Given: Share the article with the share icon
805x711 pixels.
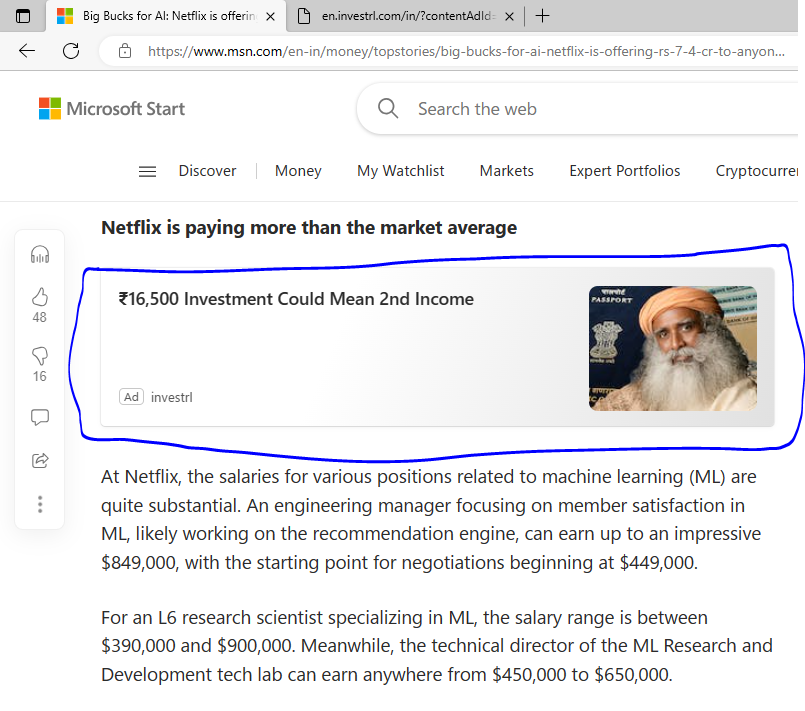Looking at the screenshot, I should pyautogui.click(x=40, y=460).
